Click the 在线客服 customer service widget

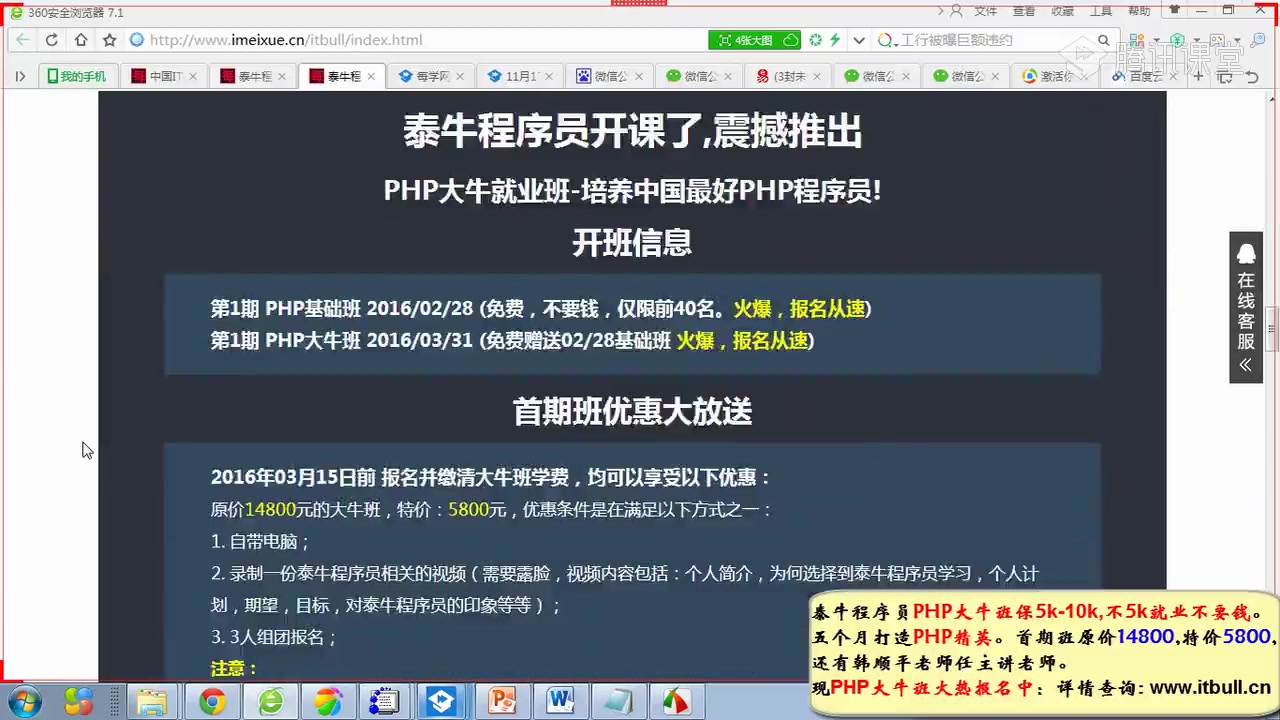1246,308
